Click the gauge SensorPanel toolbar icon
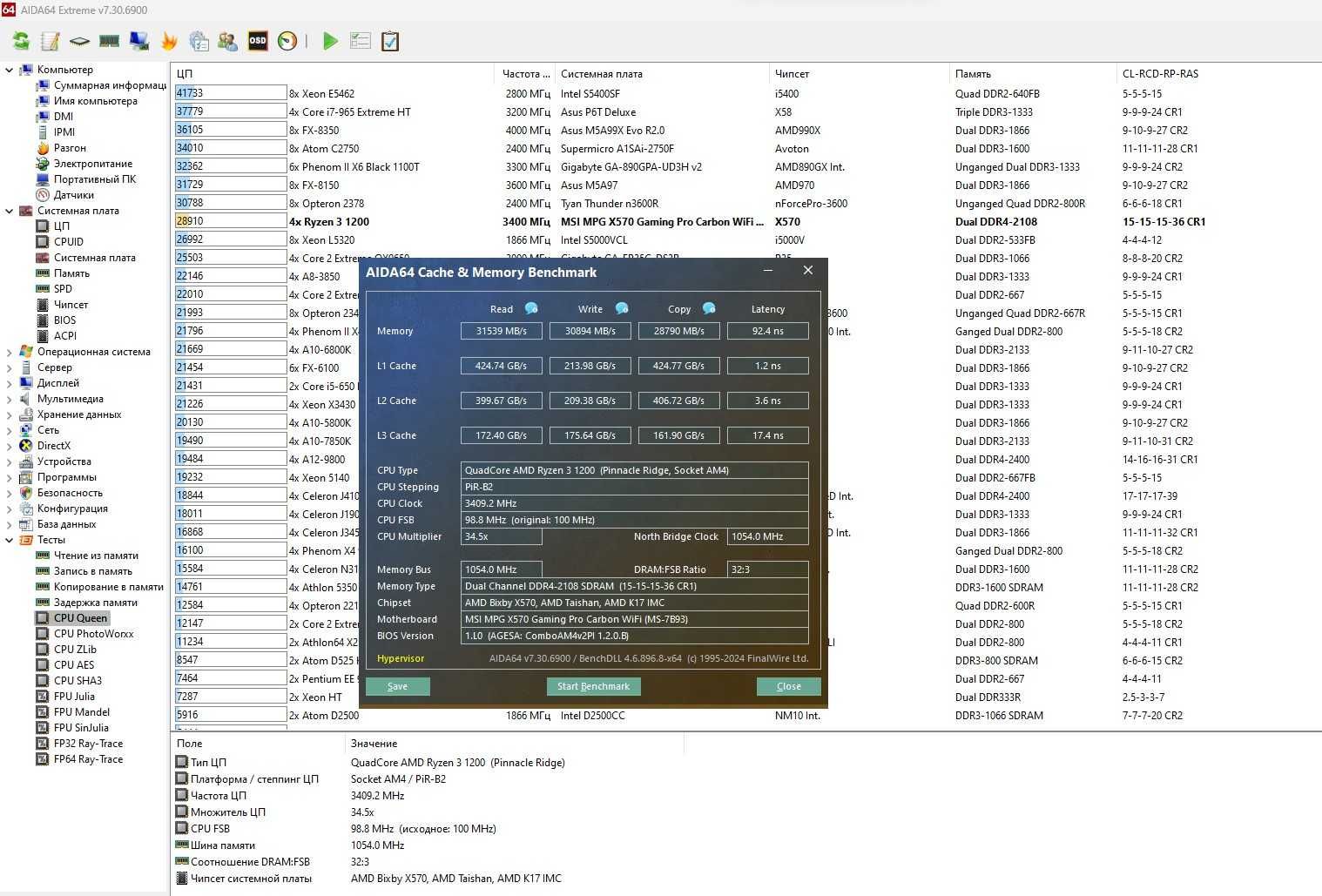 coord(287,41)
